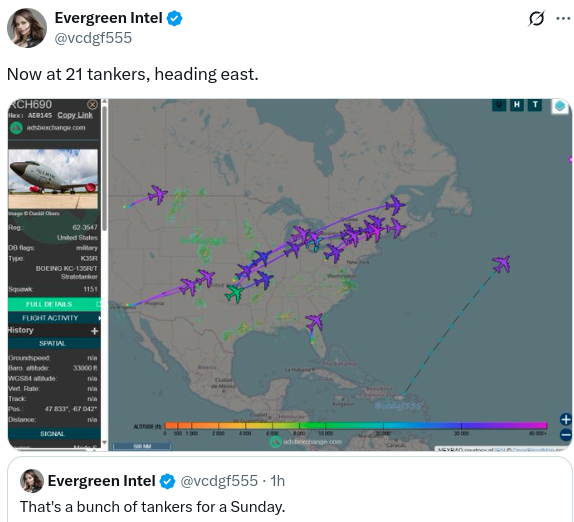Open the SIGNAL section header
The image size is (574, 522).
pyautogui.click(x=54, y=434)
